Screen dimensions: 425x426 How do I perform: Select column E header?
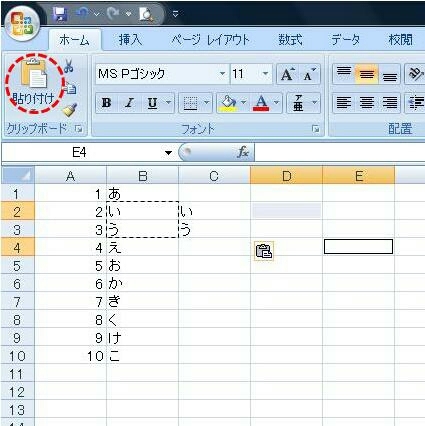pyautogui.click(x=358, y=176)
